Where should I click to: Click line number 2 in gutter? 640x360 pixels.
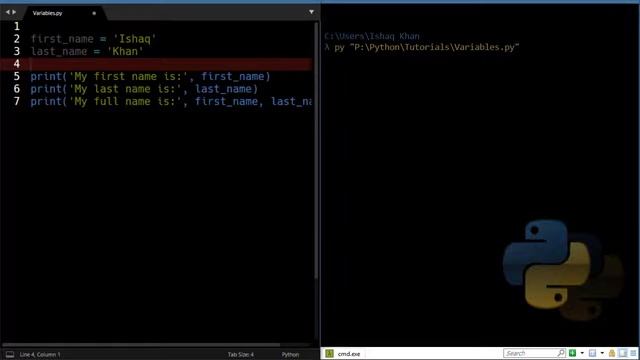pyautogui.click(x=16, y=39)
